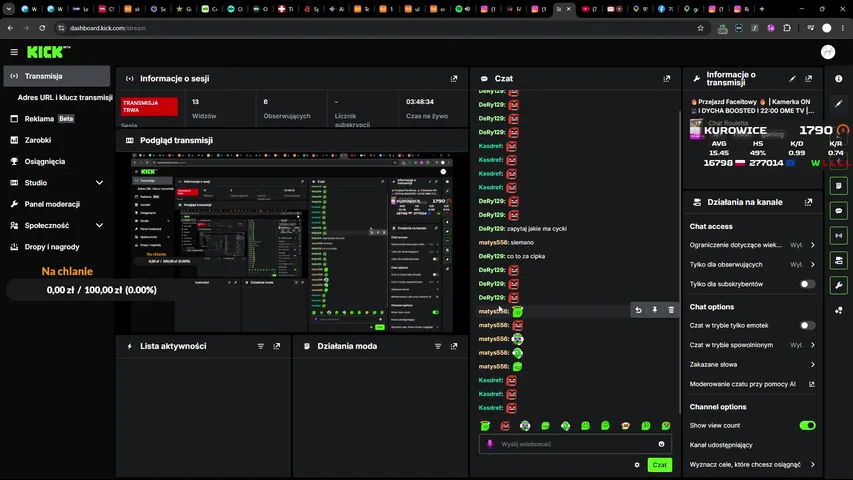Click TRANSMISJA TRWA status badge
Viewport: 853px width, 480px height.
coord(150,106)
